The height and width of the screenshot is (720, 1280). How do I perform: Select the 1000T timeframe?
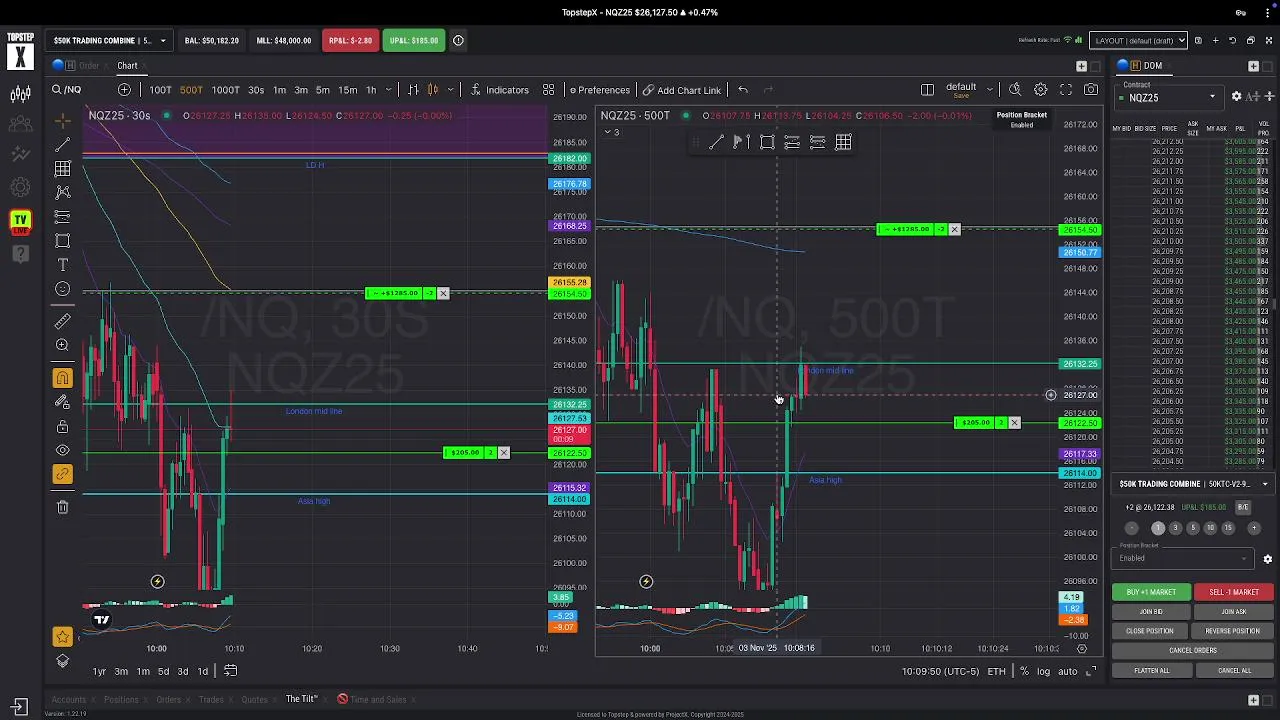tap(225, 90)
